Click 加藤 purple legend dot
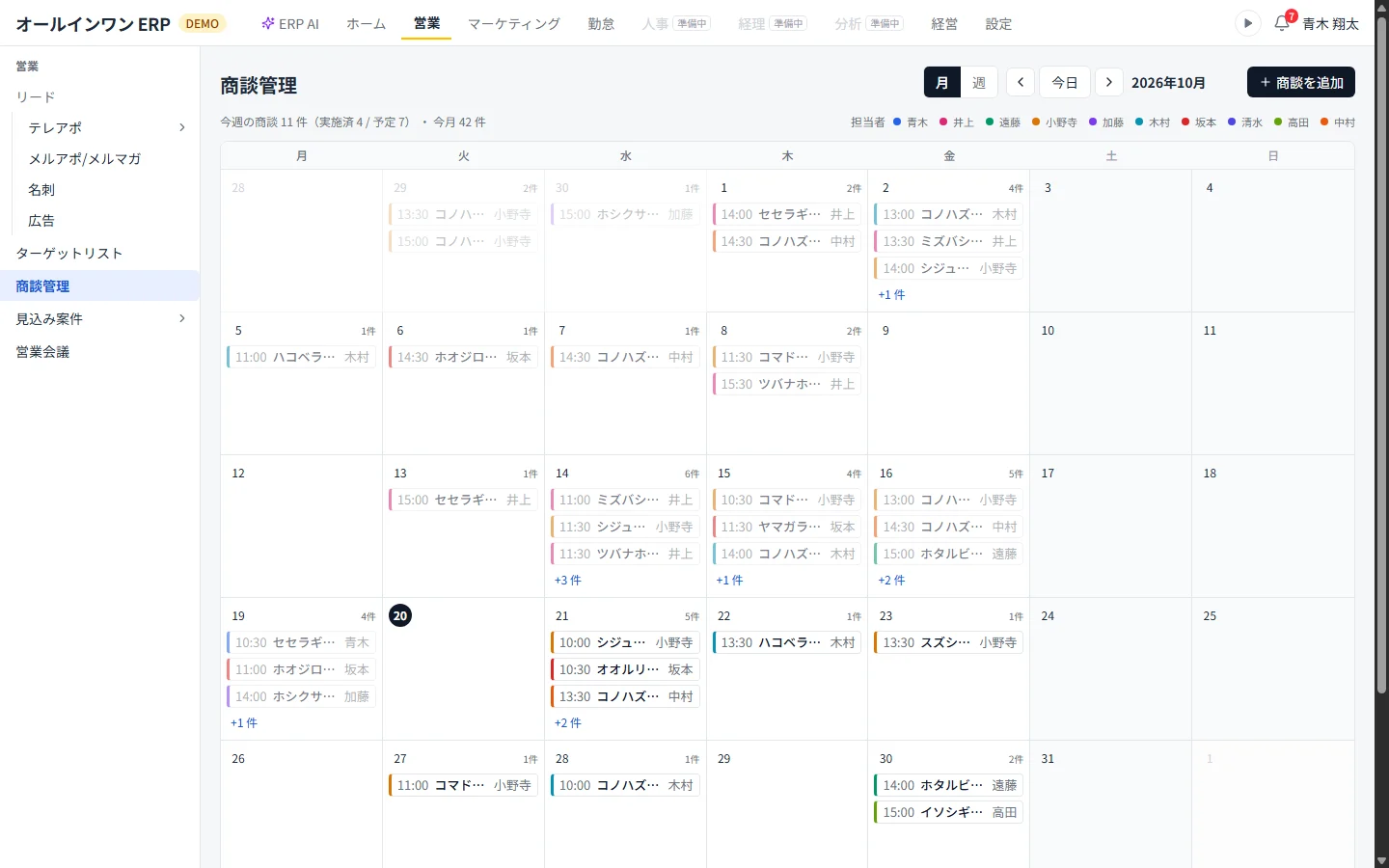This screenshot has width=1389, height=868. point(1093,122)
